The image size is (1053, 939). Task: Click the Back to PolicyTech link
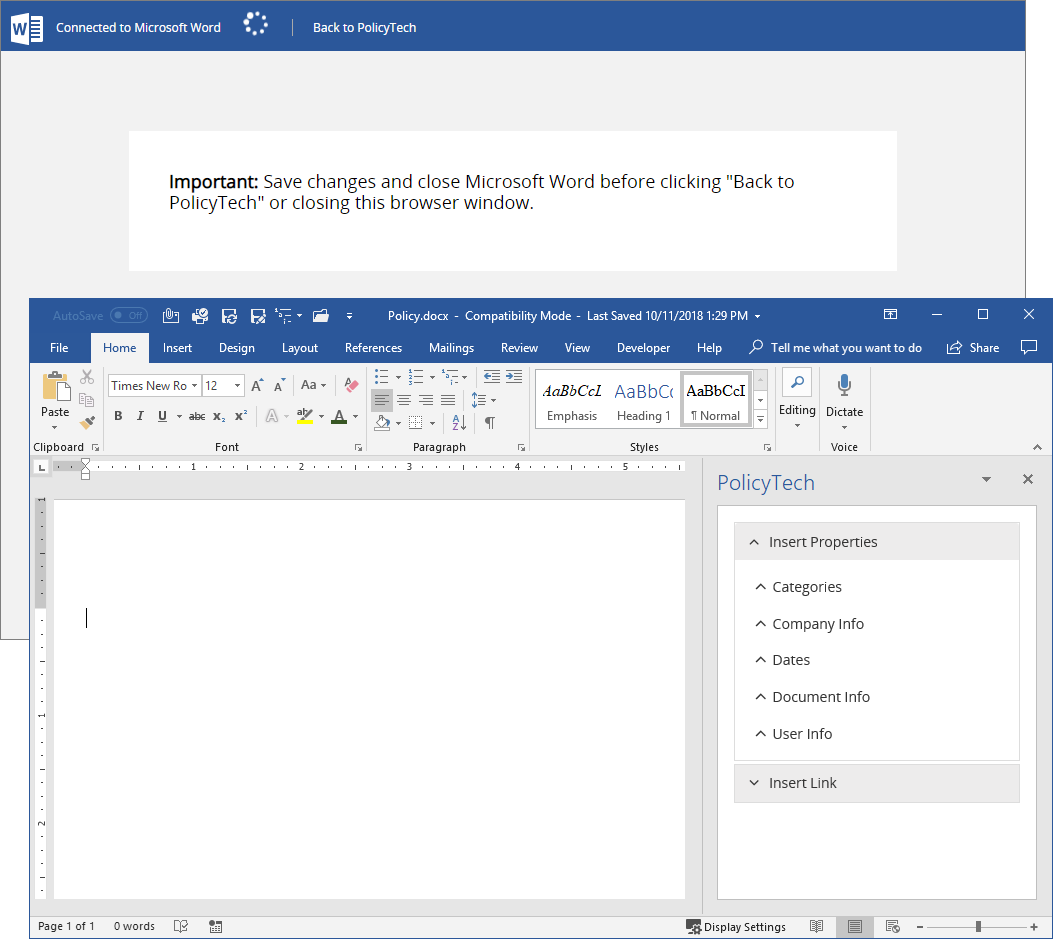[364, 27]
